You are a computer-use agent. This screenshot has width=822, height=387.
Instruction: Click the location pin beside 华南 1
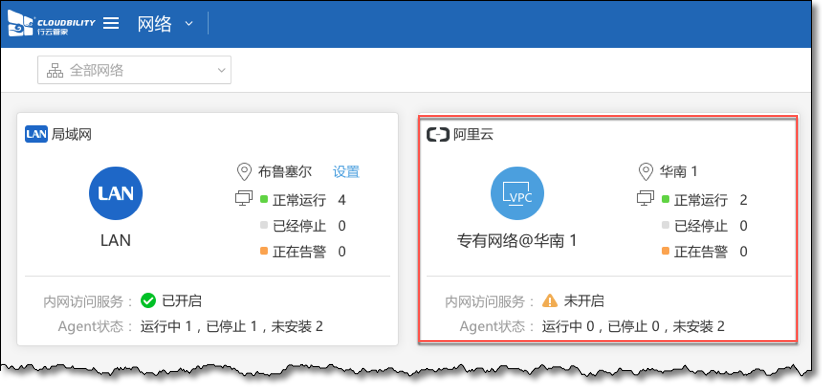[645, 171]
